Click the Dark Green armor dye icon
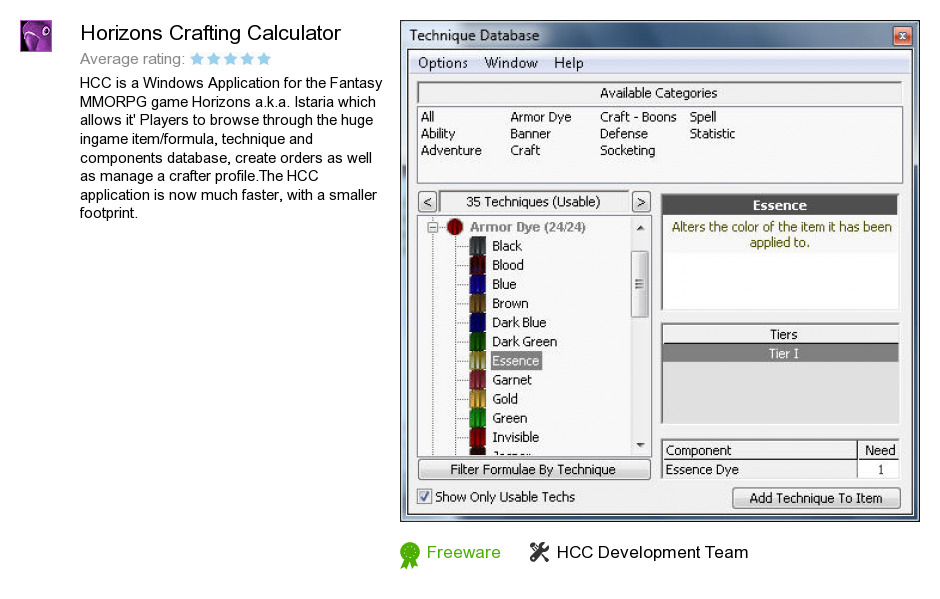 coord(477,342)
